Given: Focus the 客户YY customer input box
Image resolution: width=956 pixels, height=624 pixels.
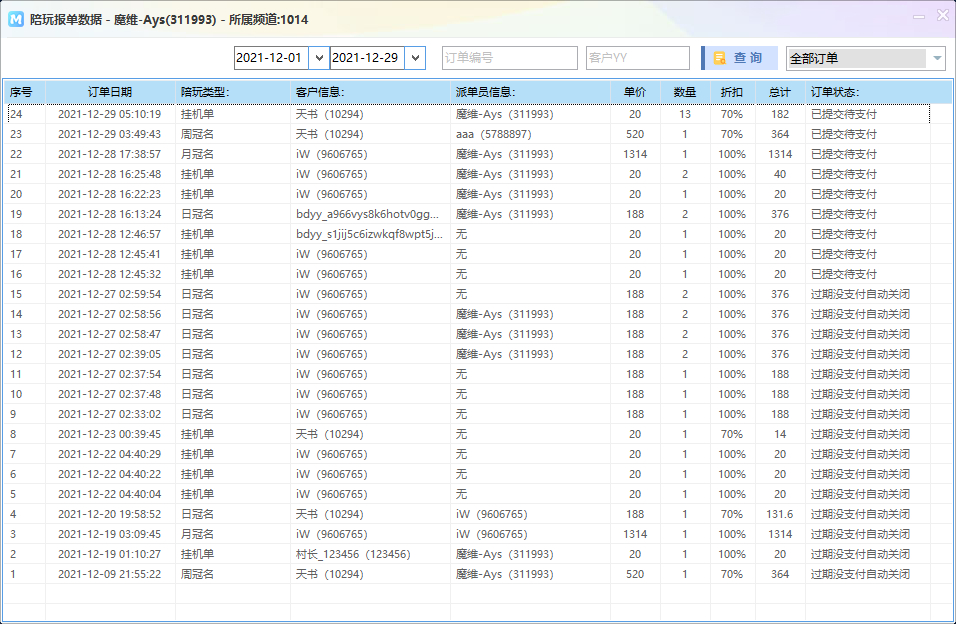Looking at the screenshot, I should (x=638, y=58).
